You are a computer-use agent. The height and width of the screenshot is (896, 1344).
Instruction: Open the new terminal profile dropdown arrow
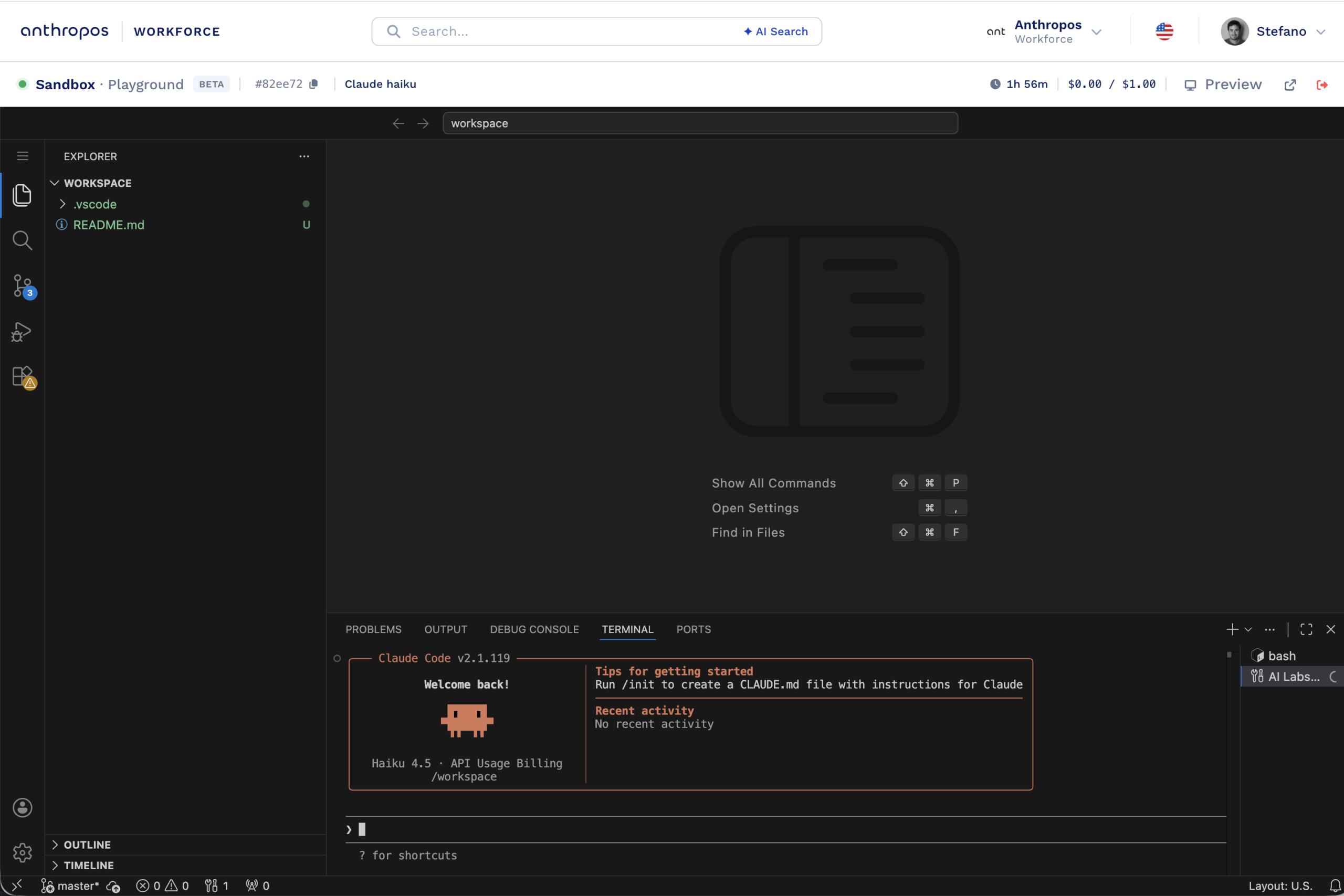[1248, 629]
